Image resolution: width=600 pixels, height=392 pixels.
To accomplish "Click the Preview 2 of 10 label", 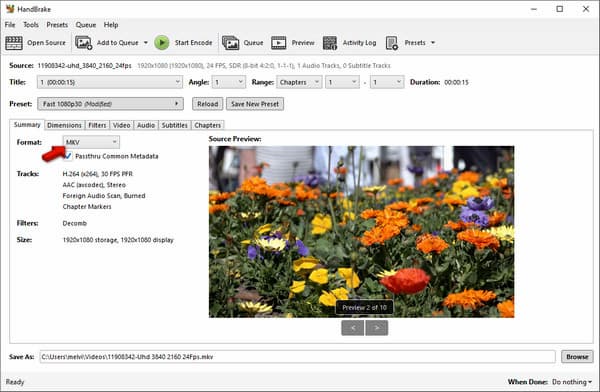I will pyautogui.click(x=364, y=307).
